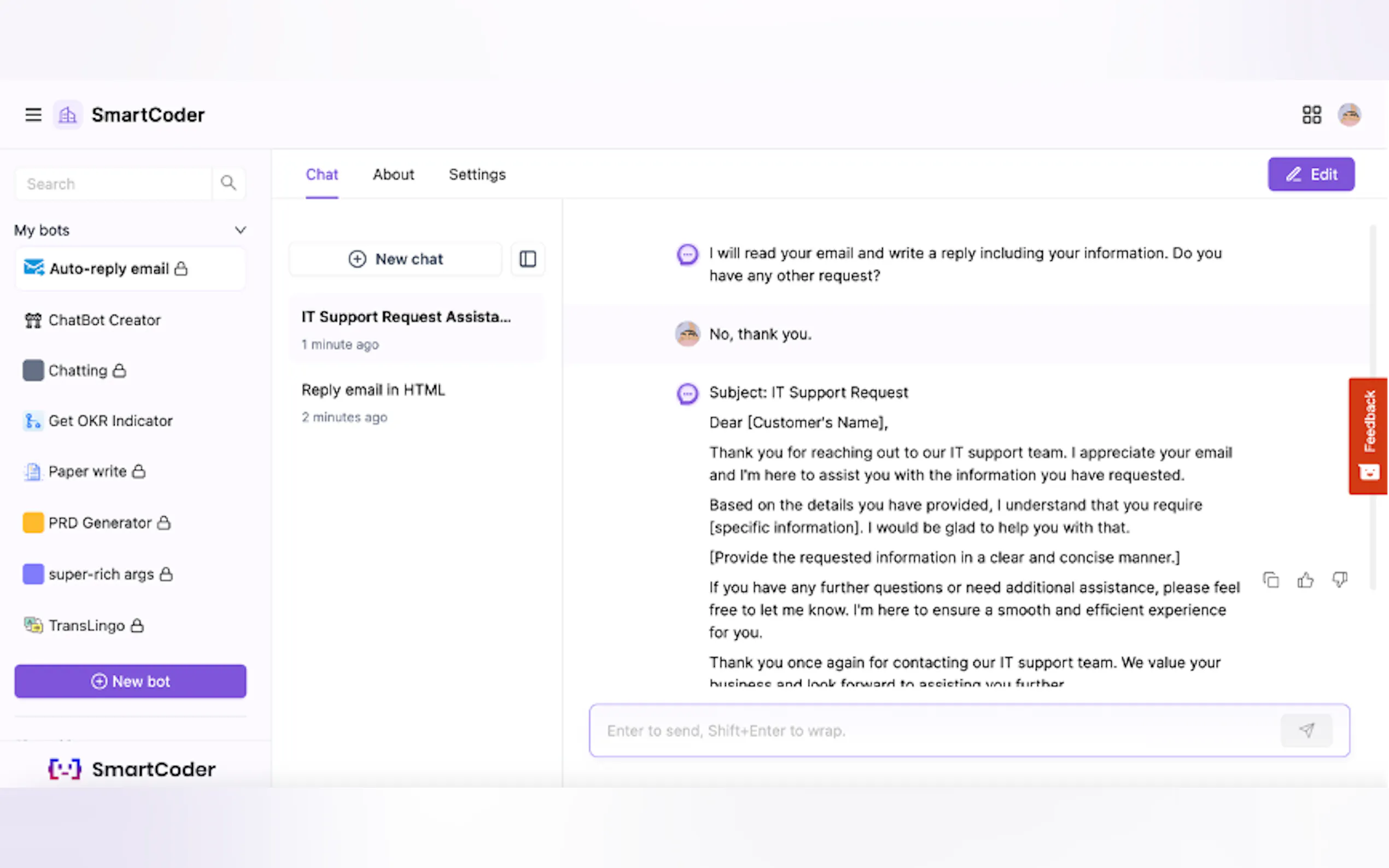Screen dimensions: 1389x868
Task: Click the apps grid icon
Action: point(1311,115)
